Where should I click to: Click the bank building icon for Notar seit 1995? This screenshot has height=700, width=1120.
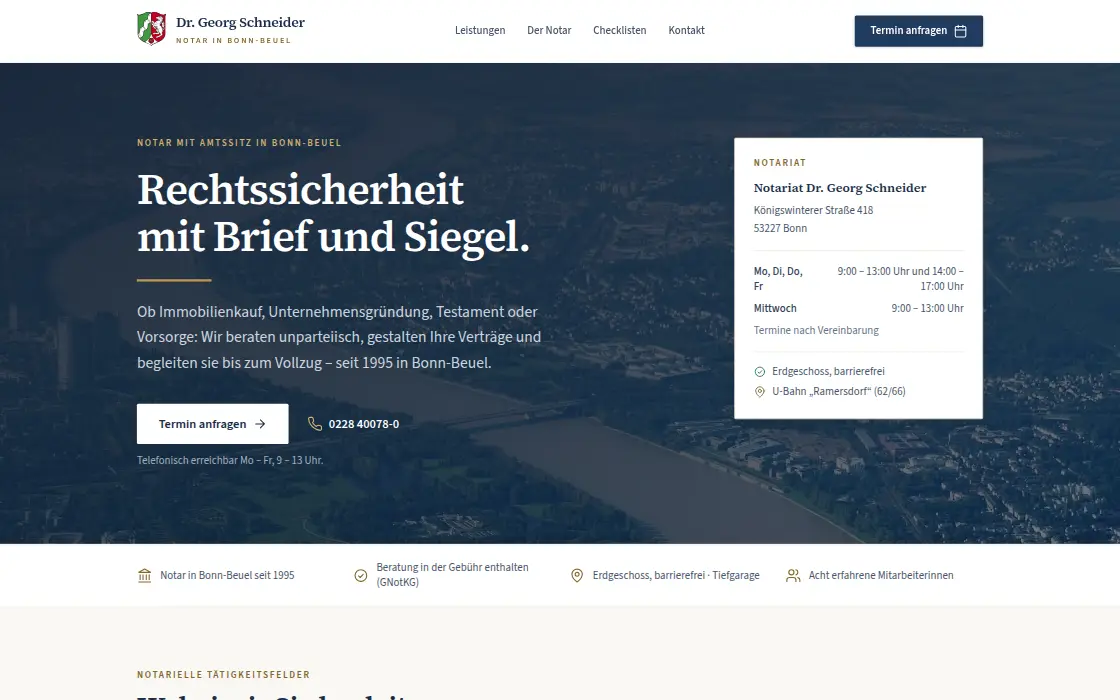click(x=144, y=575)
